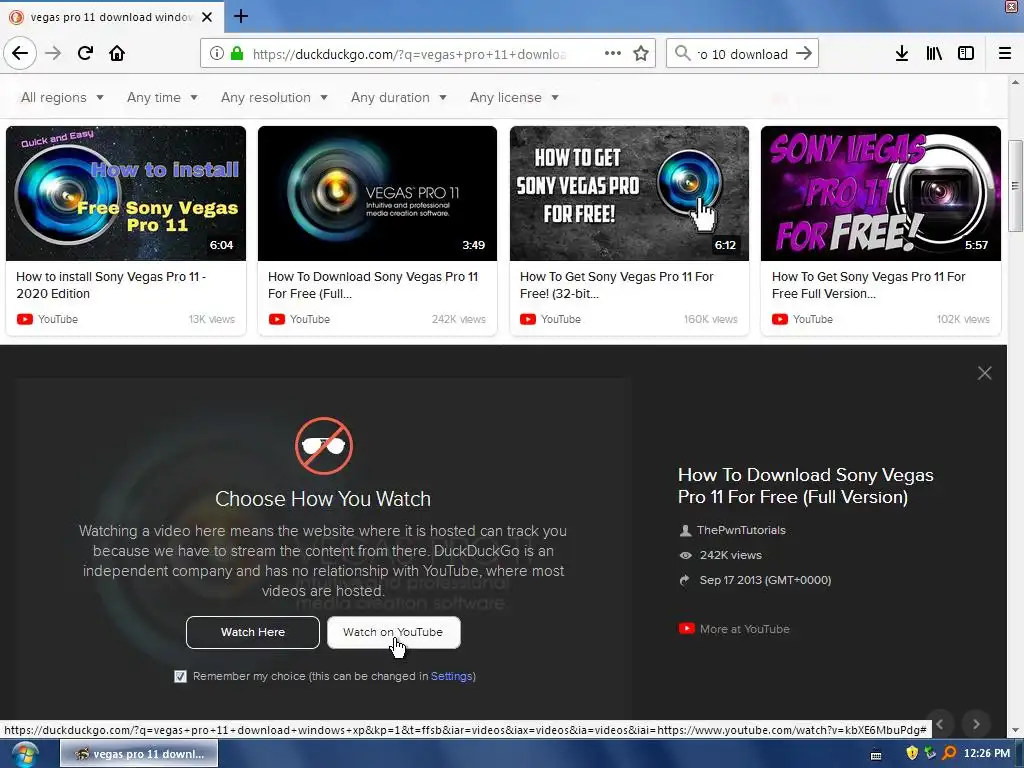Toggle Remember my choice checkbox

[180, 677]
